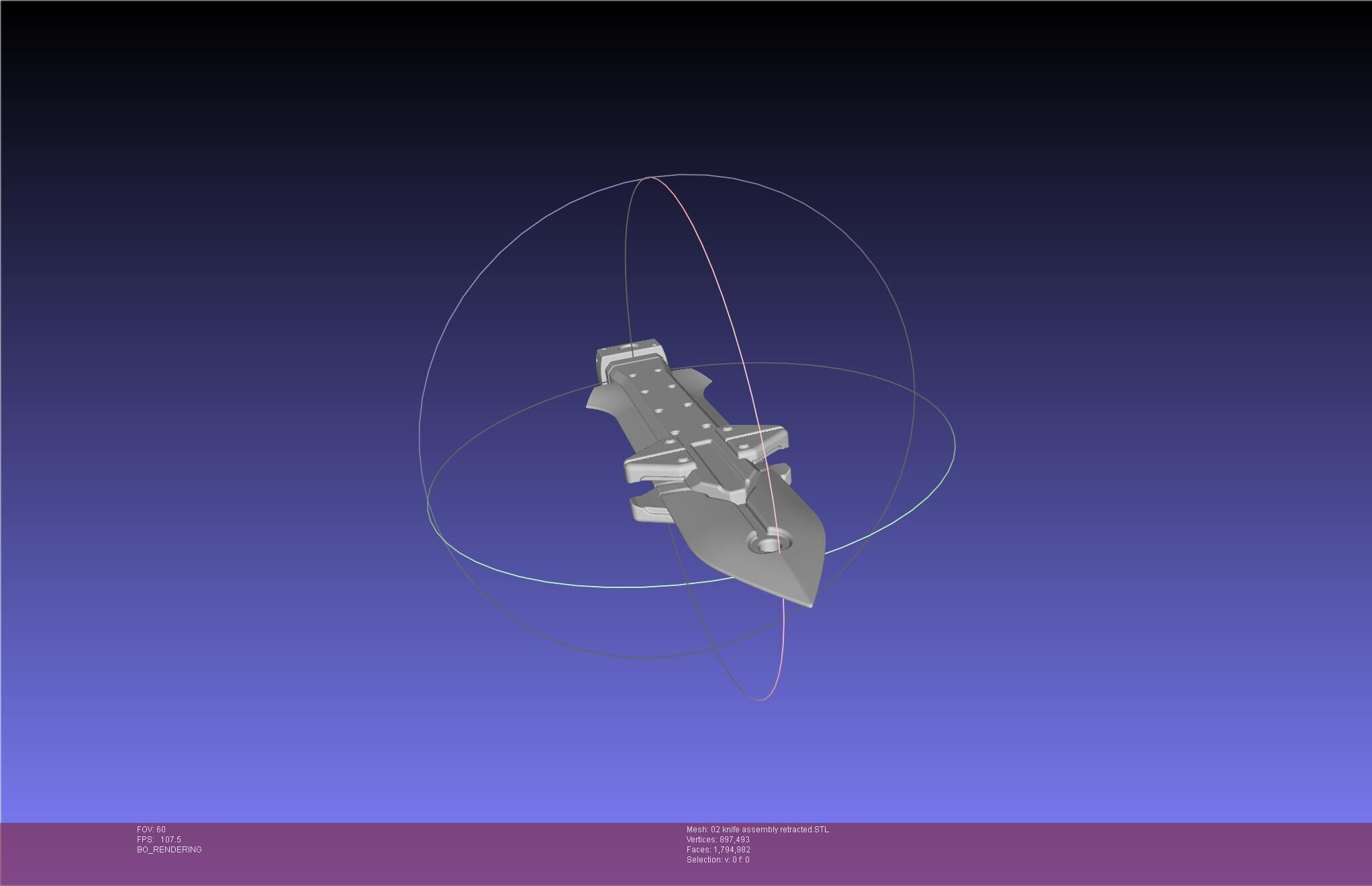Click the FPS counter text
Viewport: 1372px width, 886px height.
[158, 840]
